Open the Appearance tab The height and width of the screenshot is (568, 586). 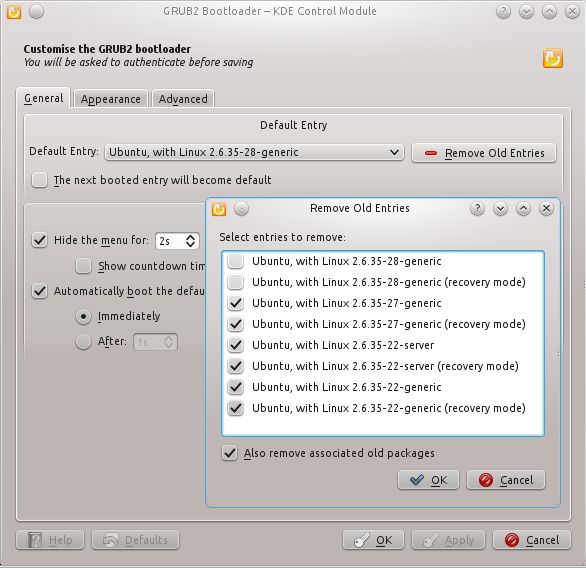click(111, 99)
